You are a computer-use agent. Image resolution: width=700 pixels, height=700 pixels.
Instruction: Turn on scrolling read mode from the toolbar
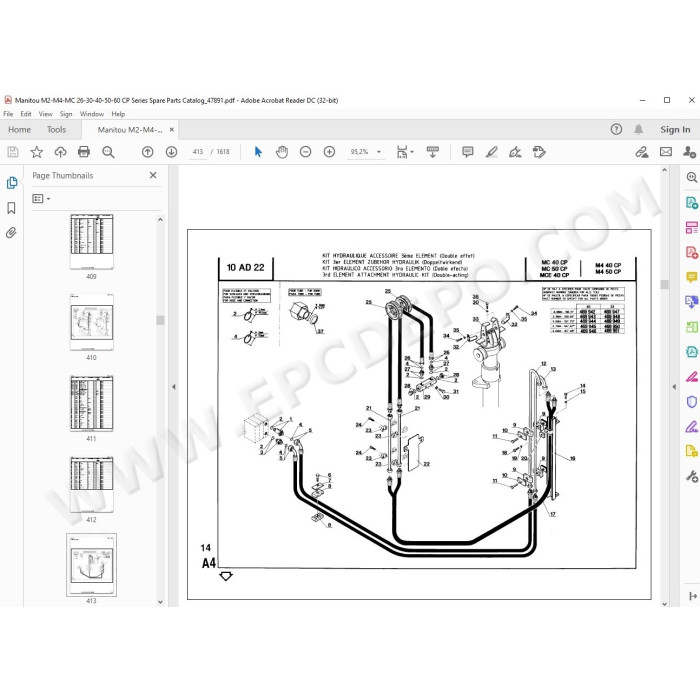coord(433,152)
